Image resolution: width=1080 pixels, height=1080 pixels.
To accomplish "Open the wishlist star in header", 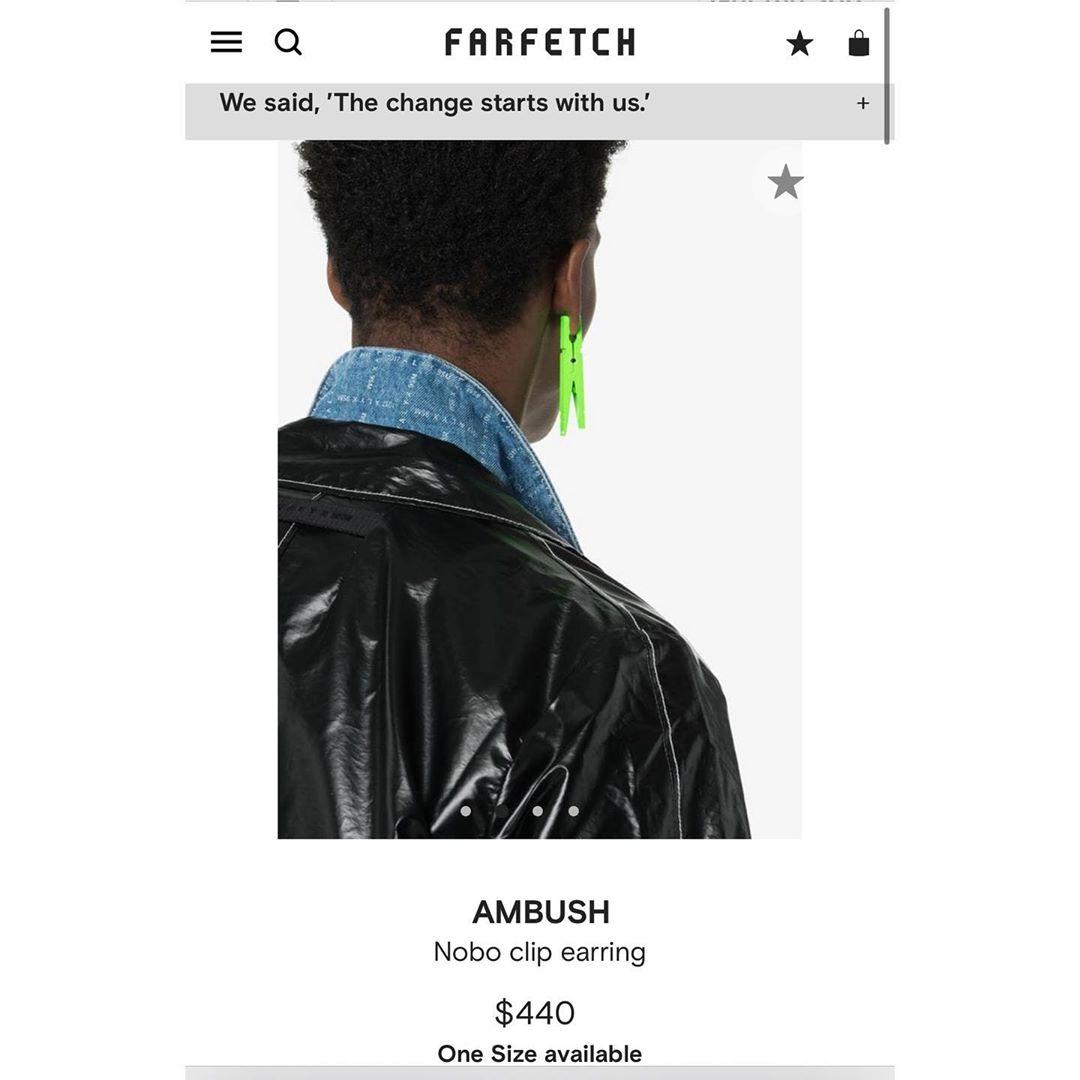I will [799, 43].
